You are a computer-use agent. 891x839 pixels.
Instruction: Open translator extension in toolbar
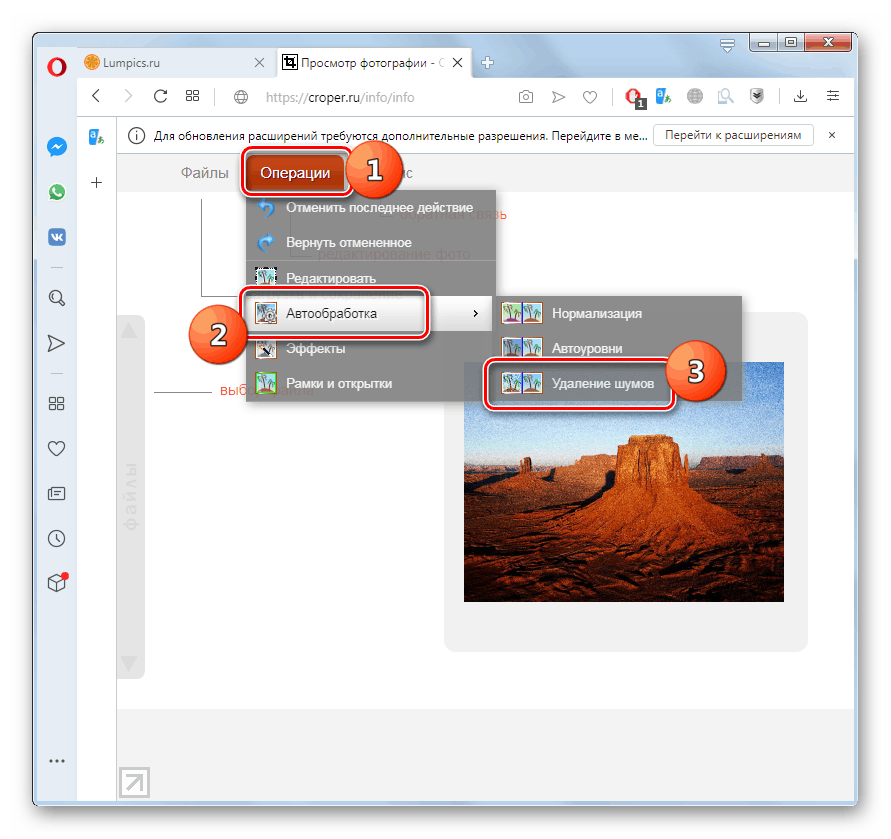[x=663, y=97]
